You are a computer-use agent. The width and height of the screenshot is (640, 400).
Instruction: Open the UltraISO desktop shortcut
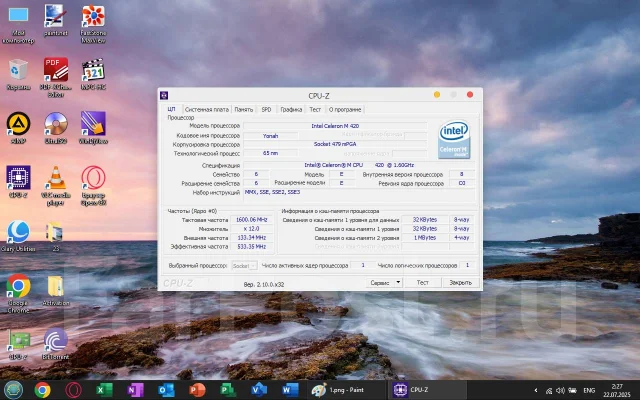point(56,128)
